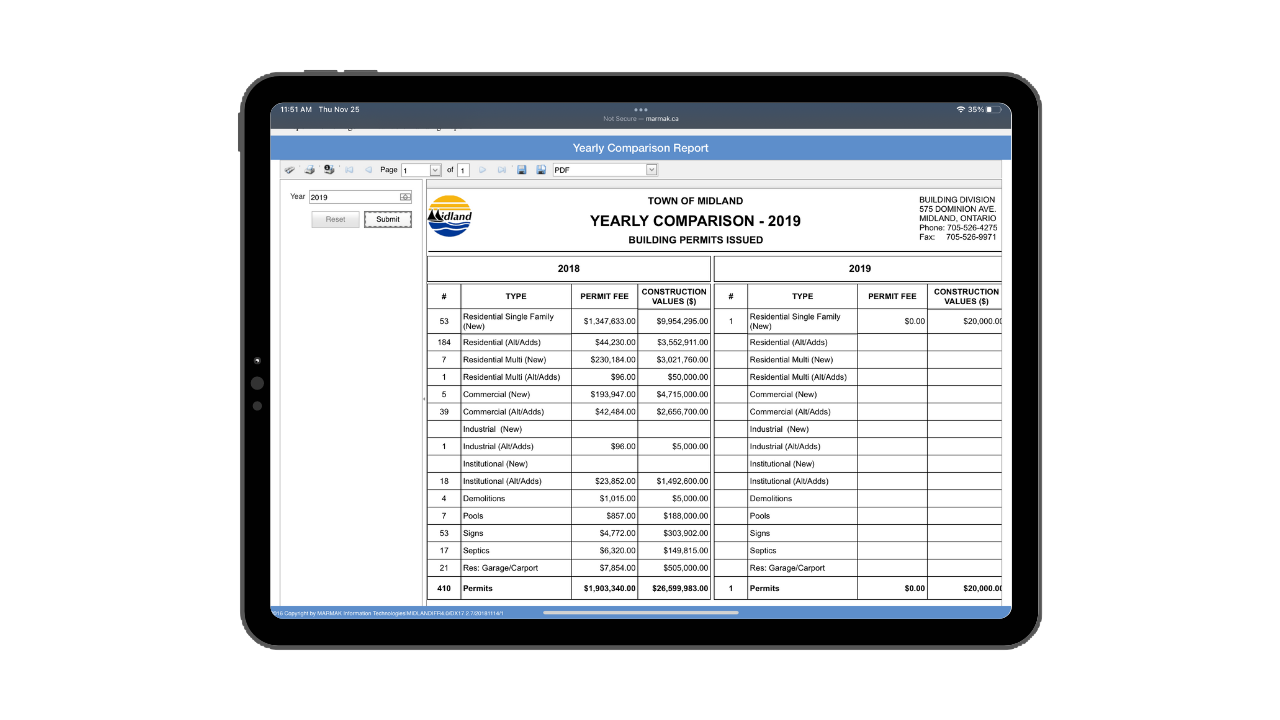Click the Reset button

pyautogui.click(x=336, y=219)
